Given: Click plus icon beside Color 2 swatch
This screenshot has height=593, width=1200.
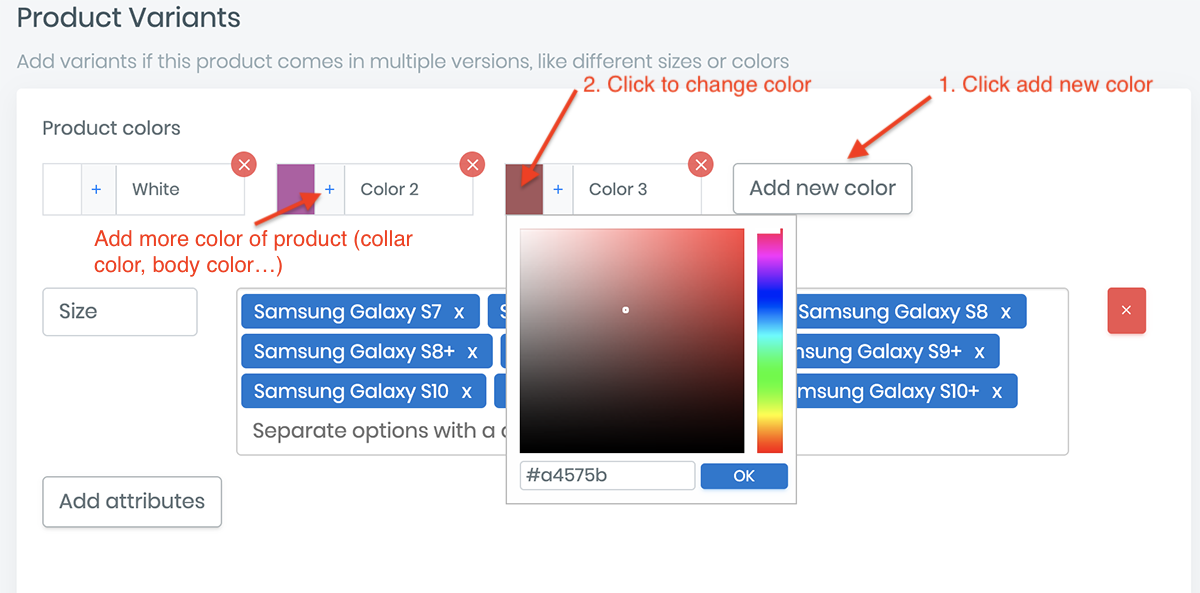Looking at the screenshot, I should (330, 189).
